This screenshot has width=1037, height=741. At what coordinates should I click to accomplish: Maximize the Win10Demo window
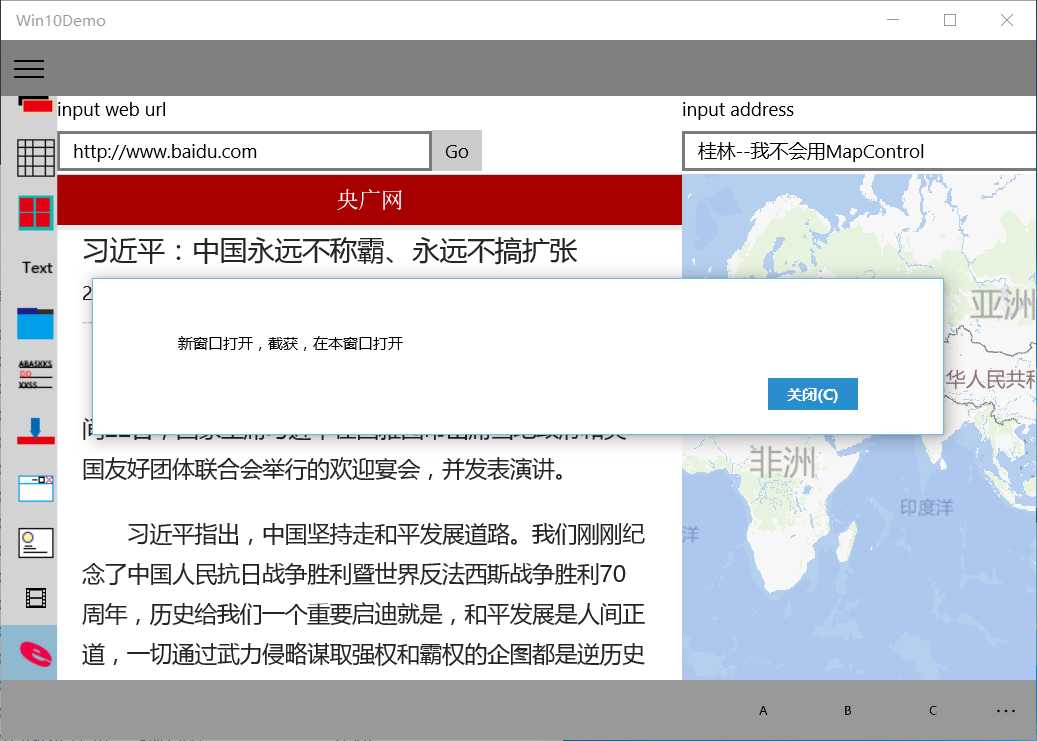coord(950,20)
